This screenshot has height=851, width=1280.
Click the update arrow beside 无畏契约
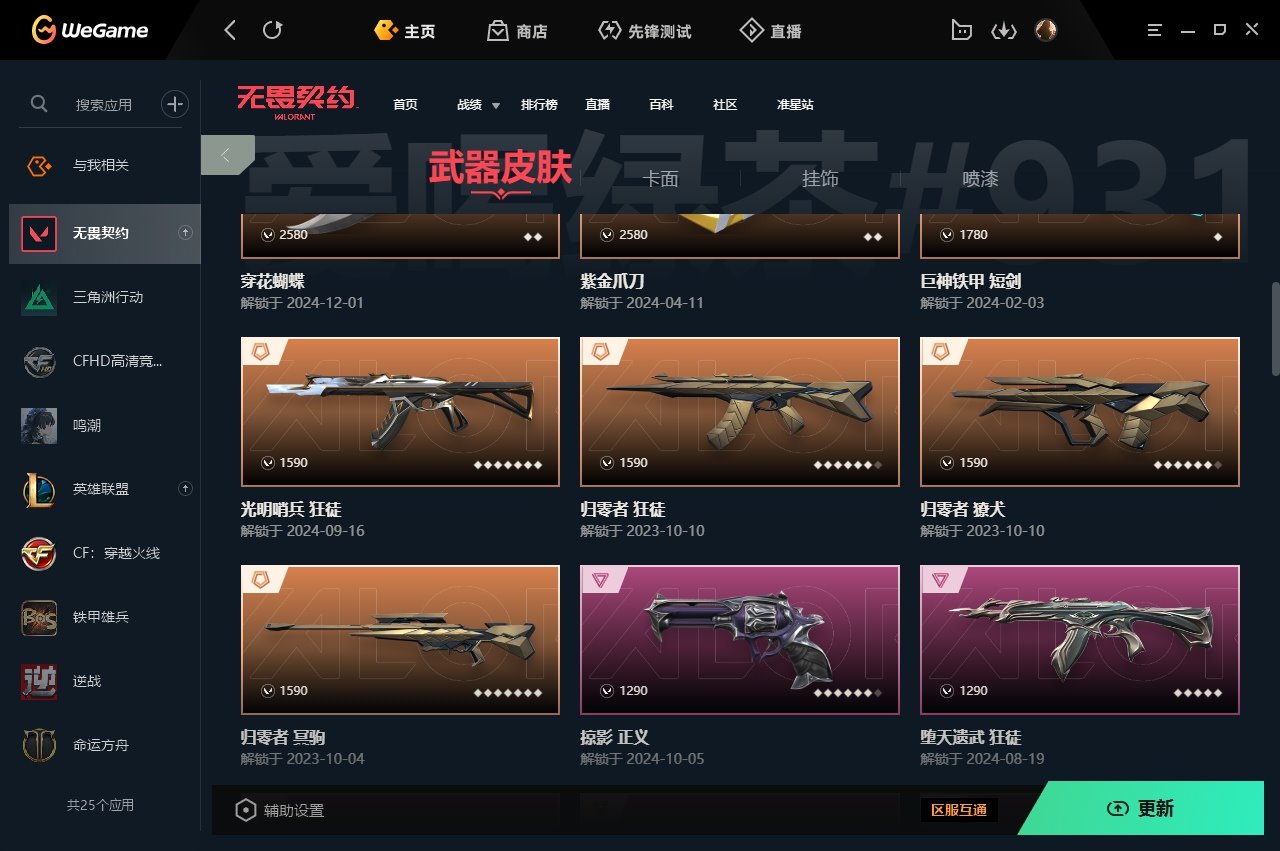point(185,233)
